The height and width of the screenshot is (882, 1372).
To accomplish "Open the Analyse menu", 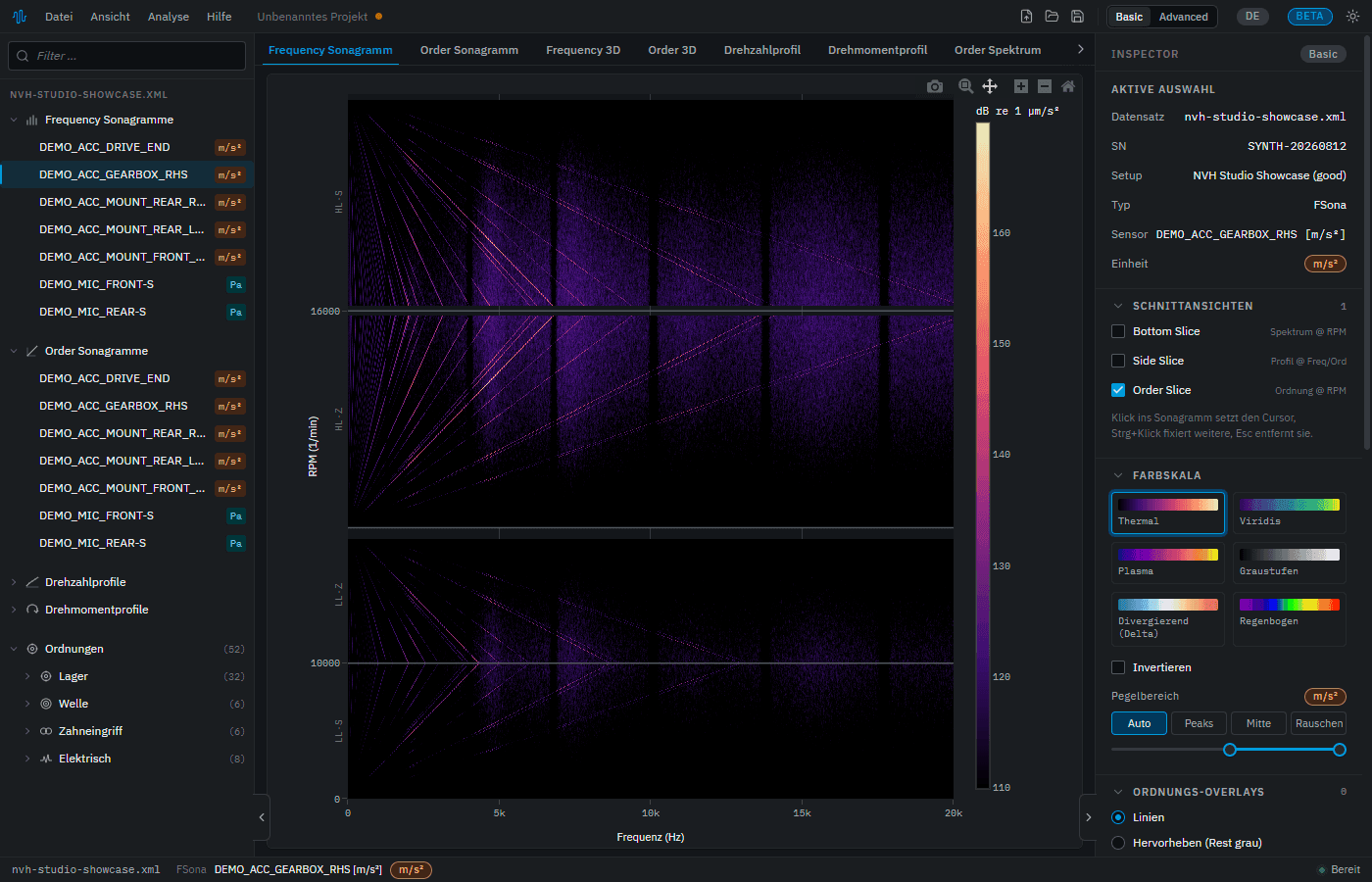I will click(169, 17).
